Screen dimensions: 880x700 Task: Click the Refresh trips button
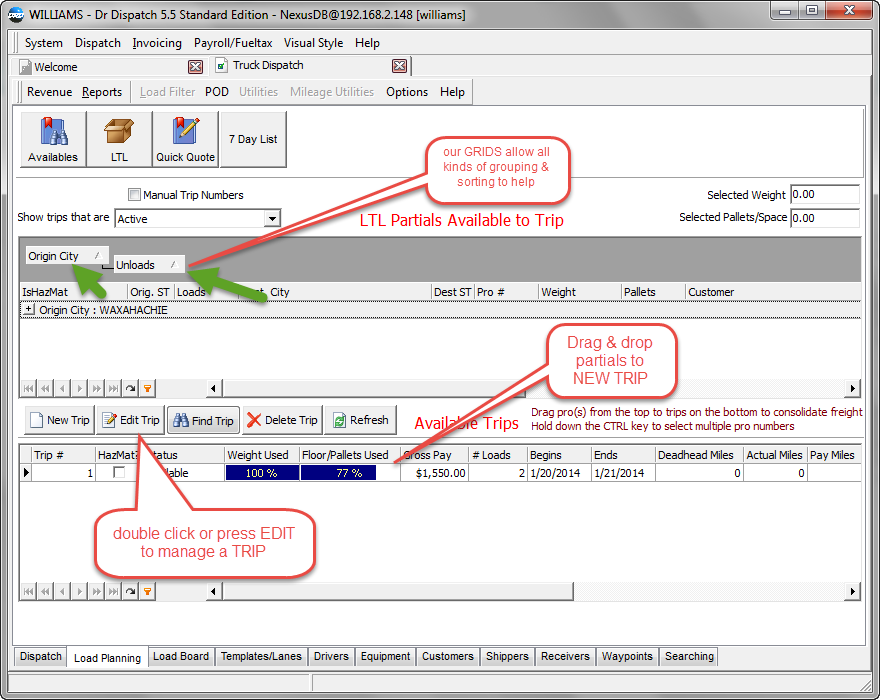pos(360,420)
